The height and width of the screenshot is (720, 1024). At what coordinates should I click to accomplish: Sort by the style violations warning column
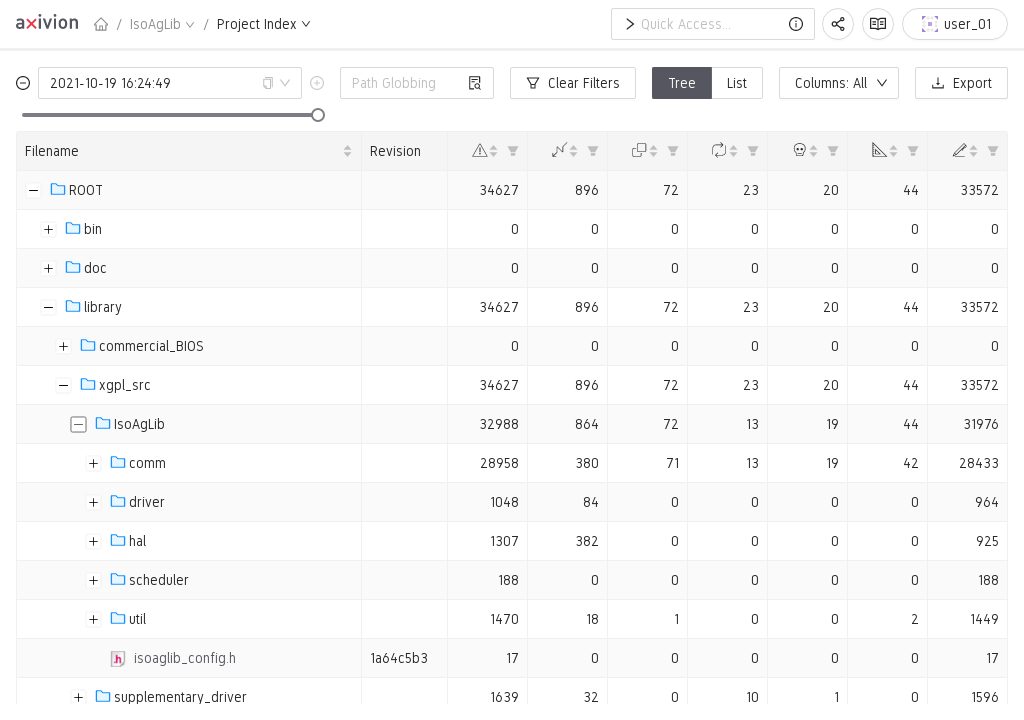tap(494, 151)
